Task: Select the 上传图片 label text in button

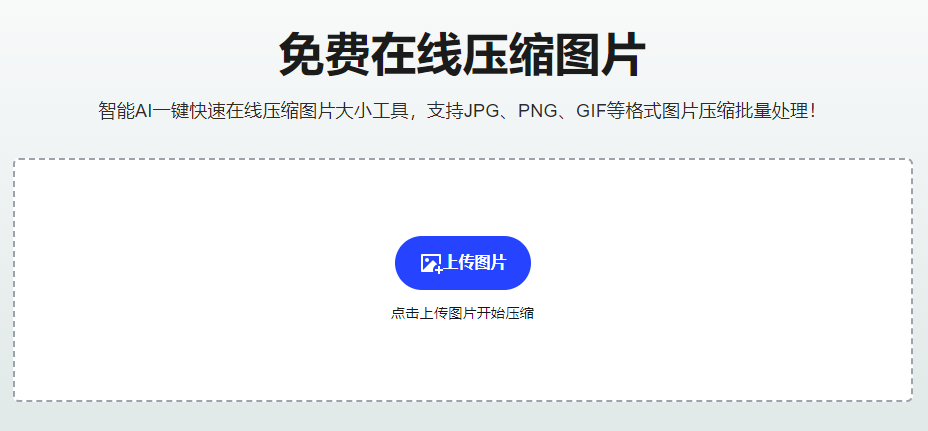Action: pyautogui.click(x=475, y=262)
